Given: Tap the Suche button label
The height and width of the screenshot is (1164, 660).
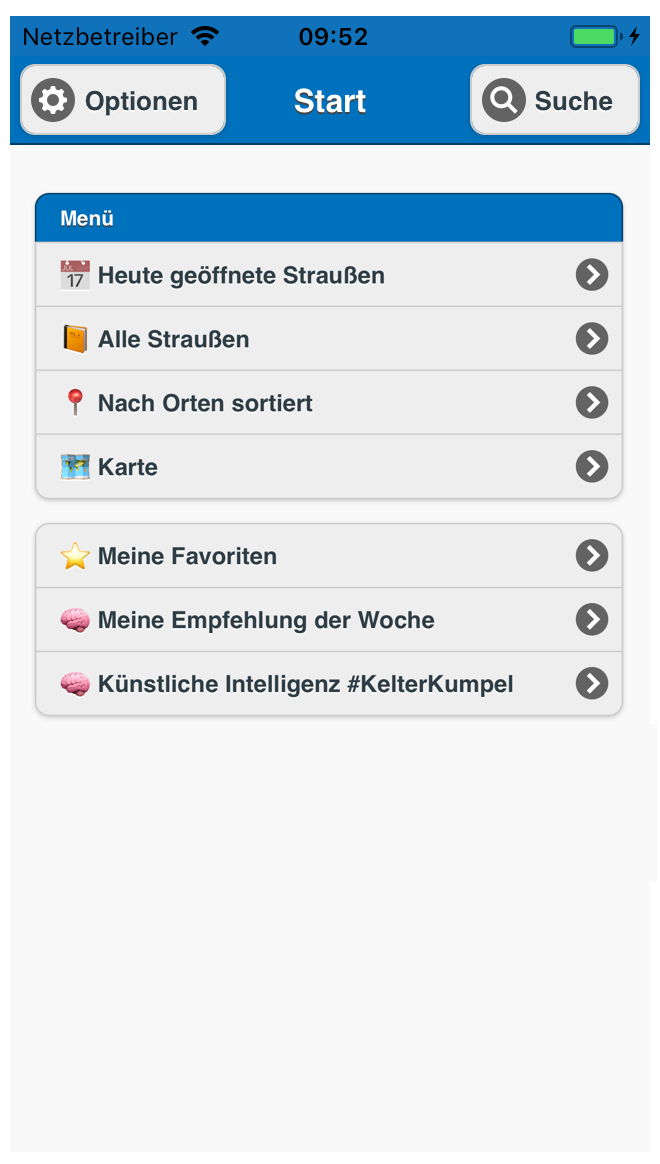Looking at the screenshot, I should point(573,101).
